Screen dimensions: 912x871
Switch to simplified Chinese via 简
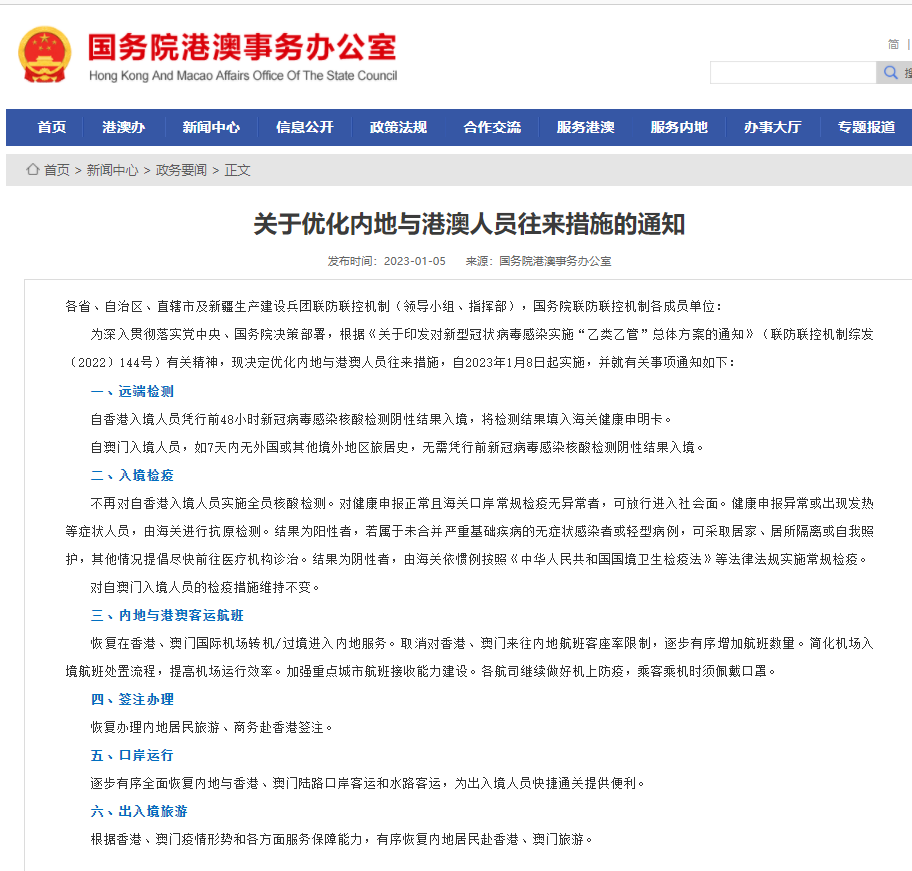(x=893, y=44)
